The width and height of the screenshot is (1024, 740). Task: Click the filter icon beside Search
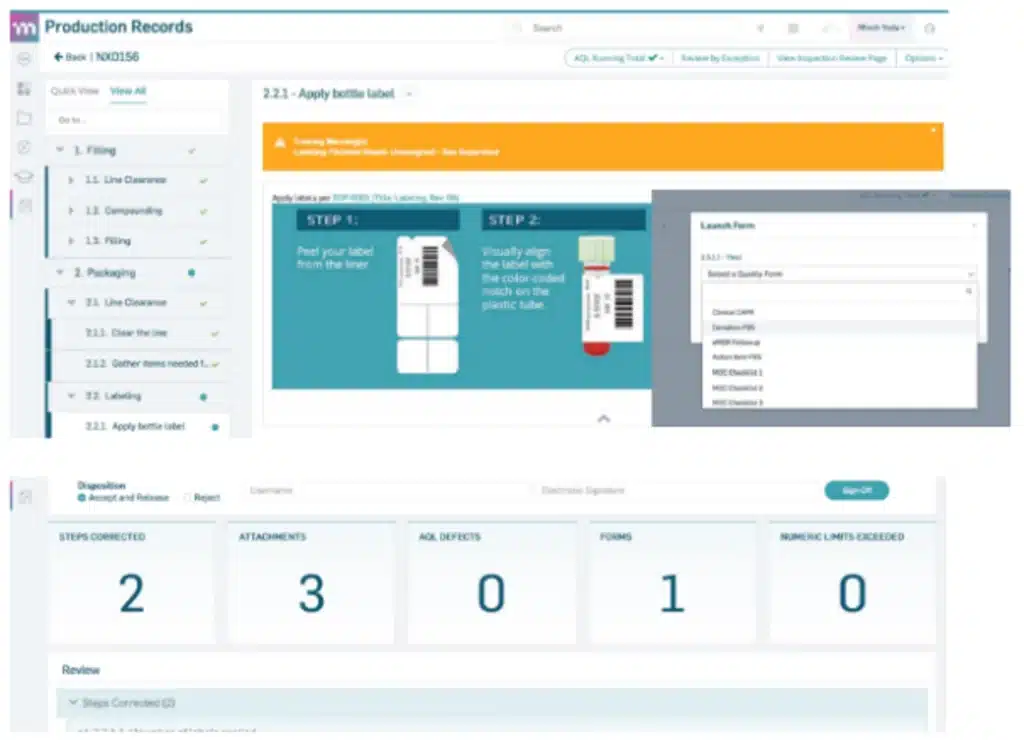click(x=760, y=29)
